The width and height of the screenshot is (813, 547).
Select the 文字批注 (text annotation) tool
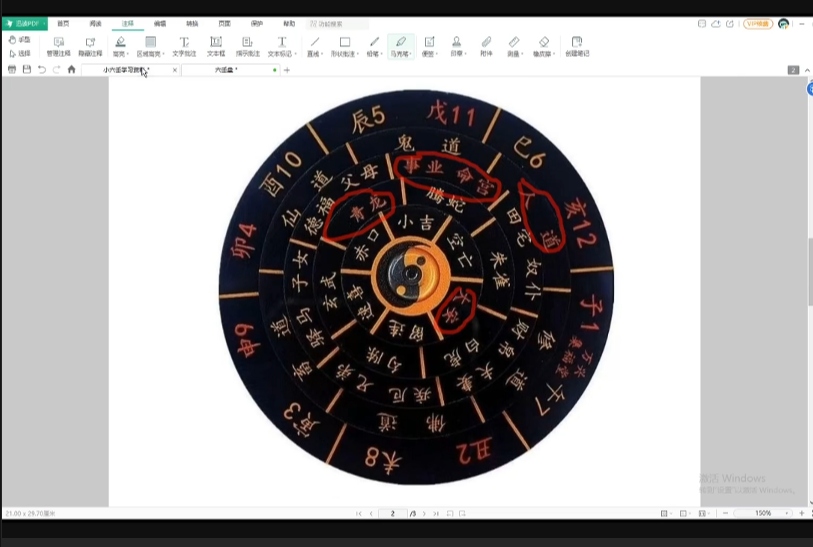[x=184, y=46]
